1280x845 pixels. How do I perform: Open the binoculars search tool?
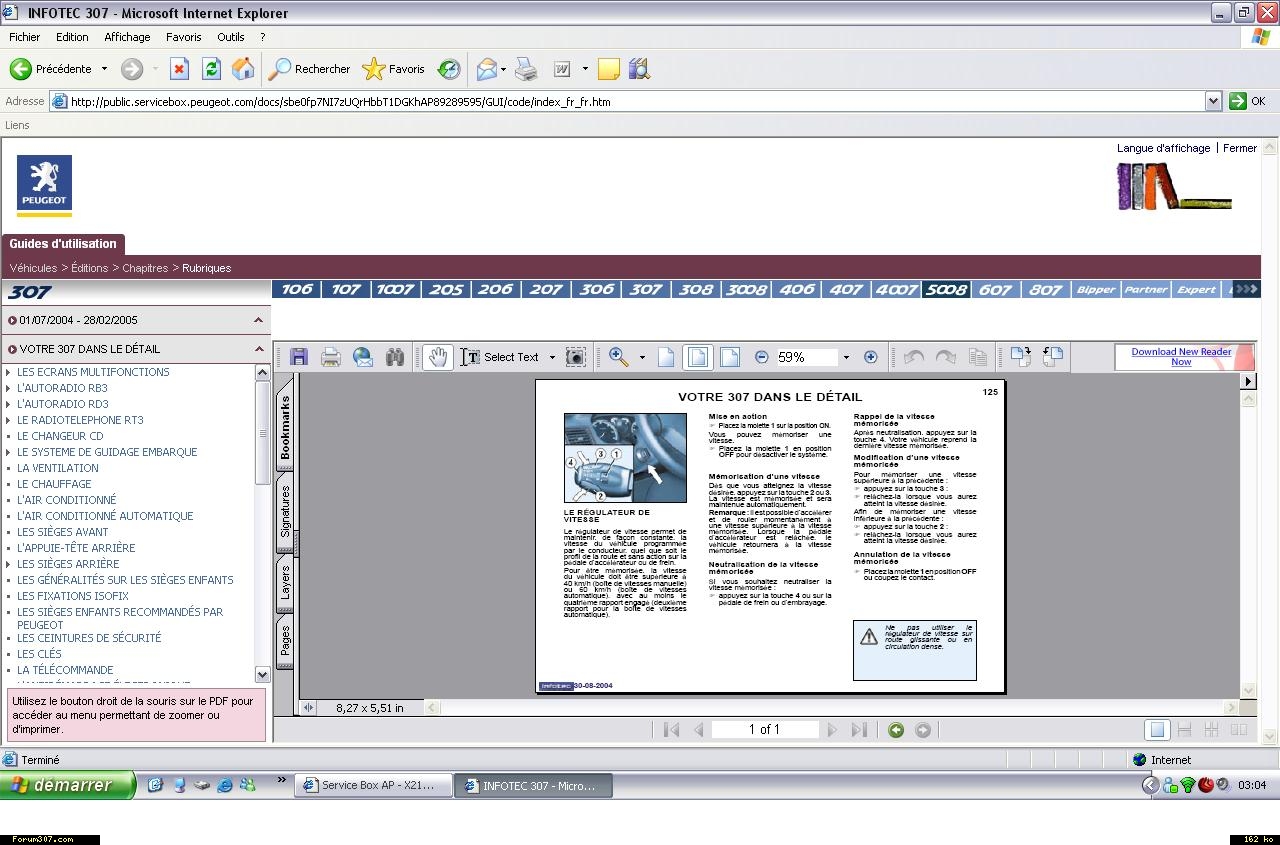pyautogui.click(x=395, y=357)
